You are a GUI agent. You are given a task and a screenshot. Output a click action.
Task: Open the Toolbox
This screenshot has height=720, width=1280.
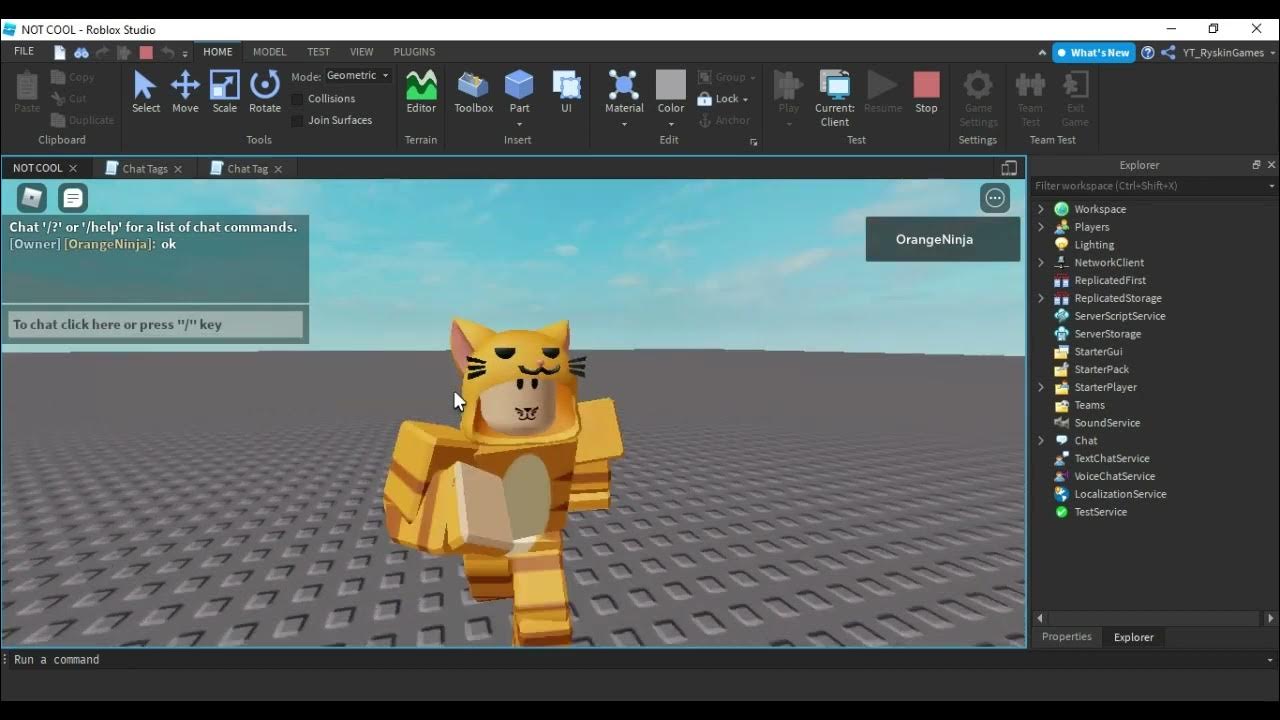click(x=473, y=92)
